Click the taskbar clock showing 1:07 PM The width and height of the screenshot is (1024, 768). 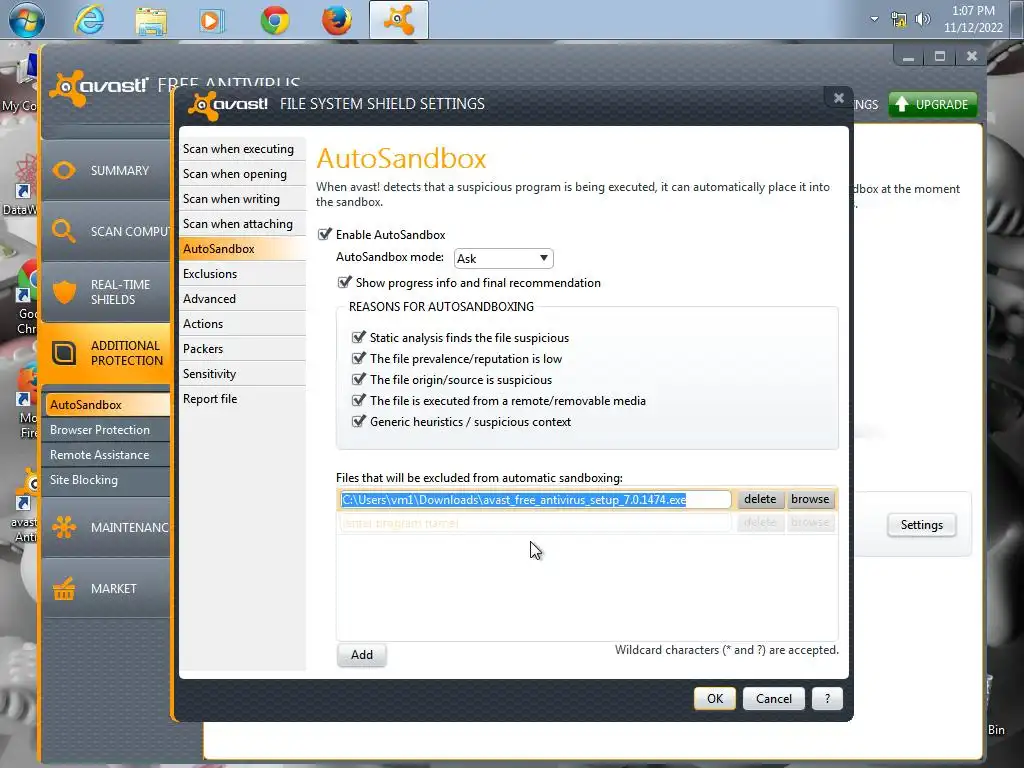(x=973, y=20)
